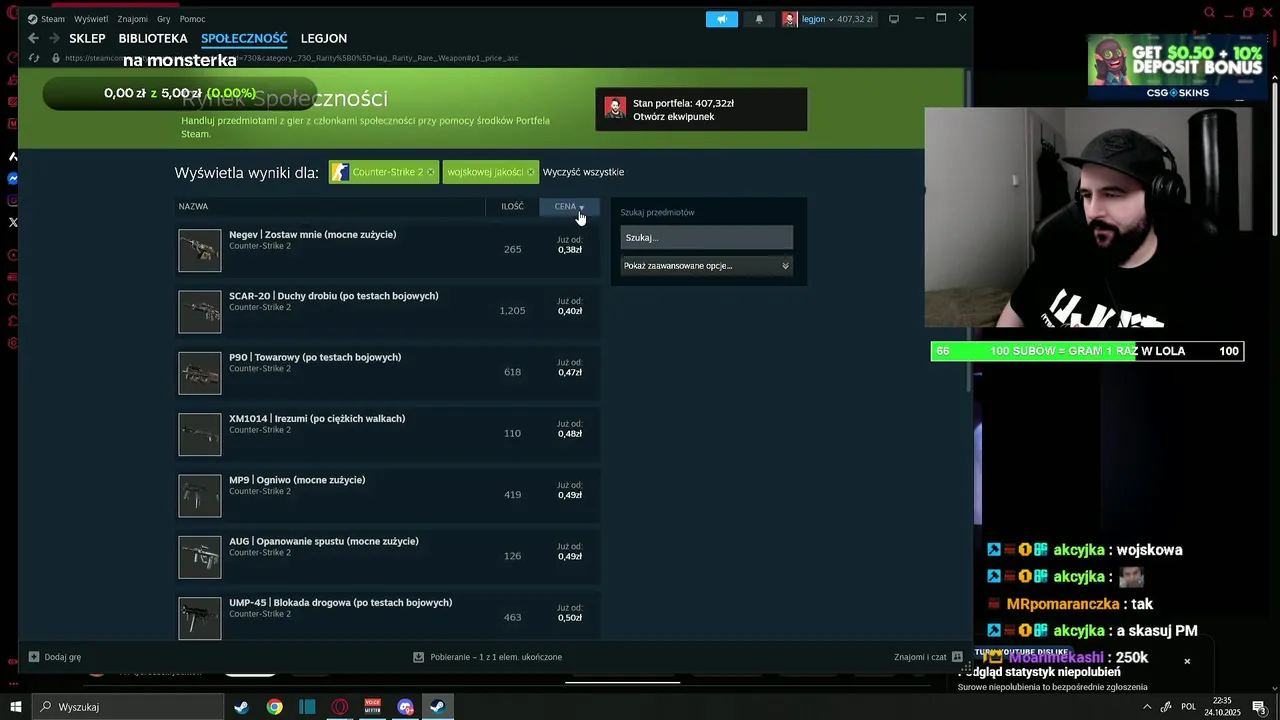Dismiss the dislike statistics popup with X
This screenshot has height=720, width=1280.
click(x=1187, y=661)
